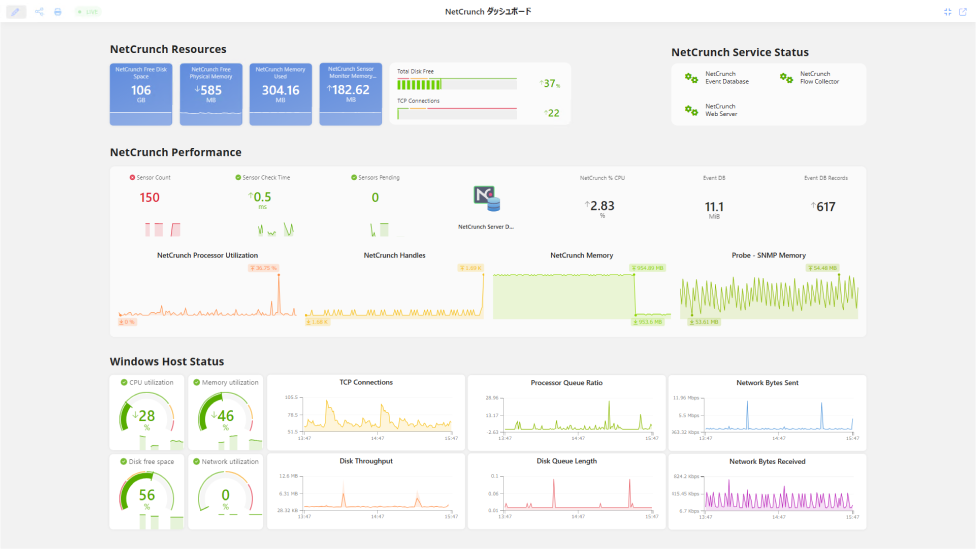Click the Disk free space green status icon
Viewport: 976px width, 549px height.
tap(123, 462)
